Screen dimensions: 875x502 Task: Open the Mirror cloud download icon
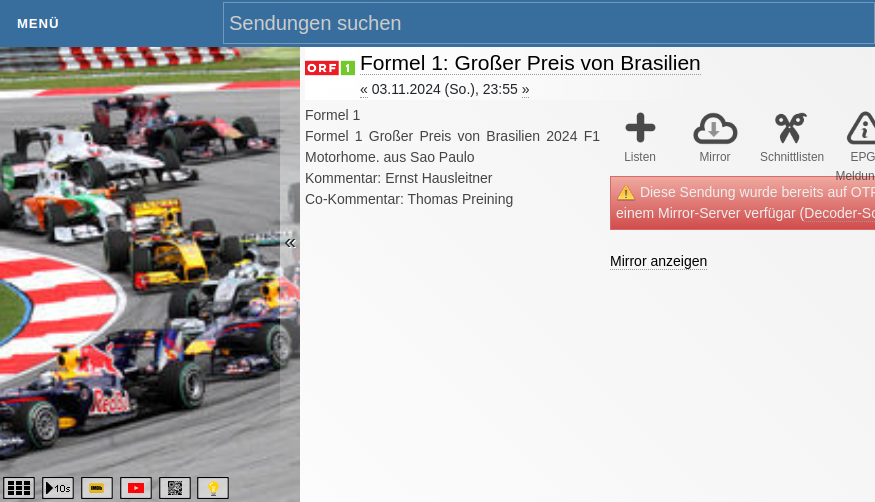[715, 128]
